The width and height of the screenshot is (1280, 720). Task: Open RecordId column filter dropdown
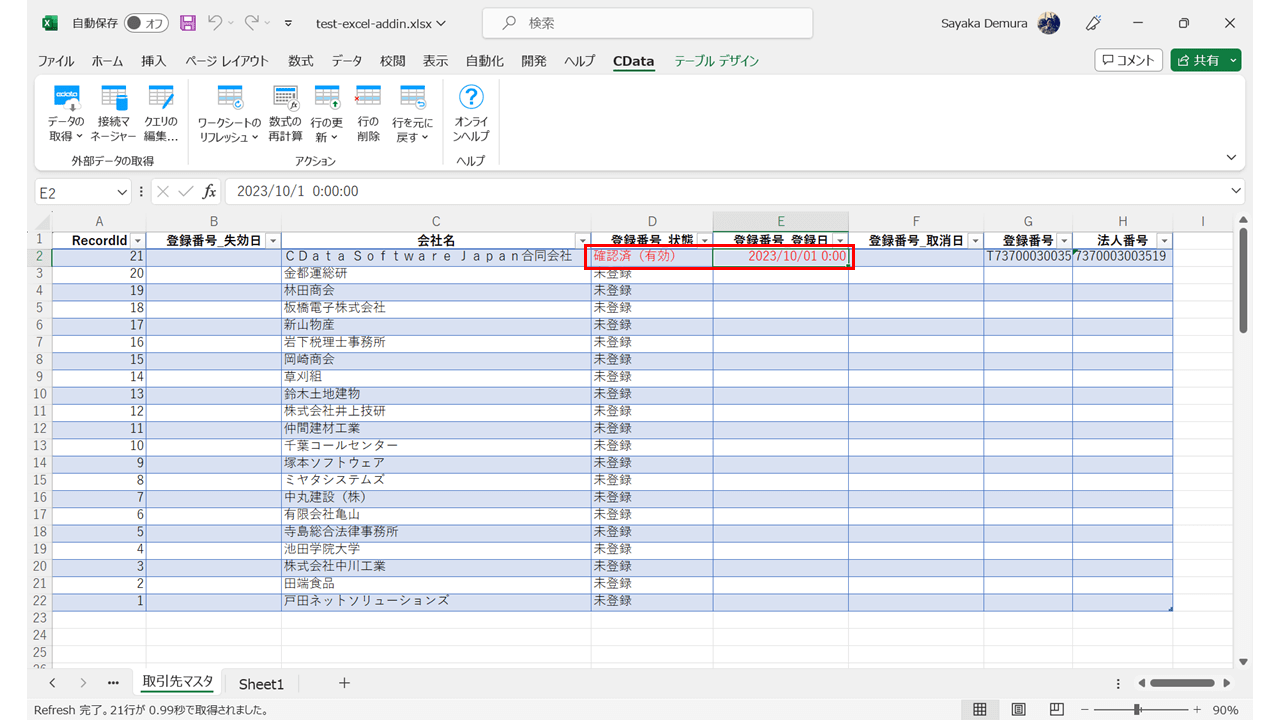coord(137,241)
